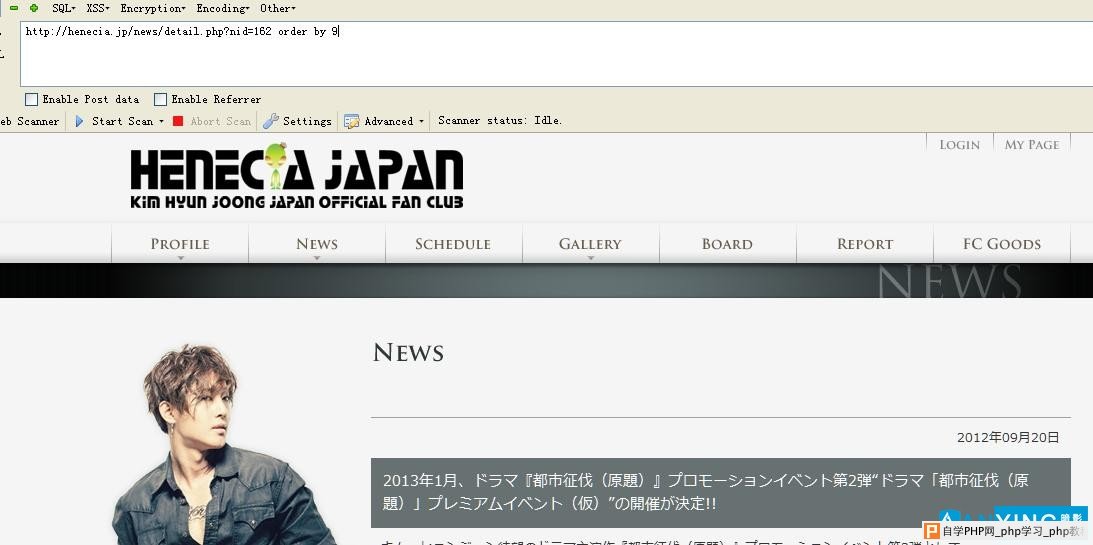Image resolution: width=1093 pixels, height=545 pixels.
Task: Open the Other dropdown menu
Action: [x=277, y=8]
